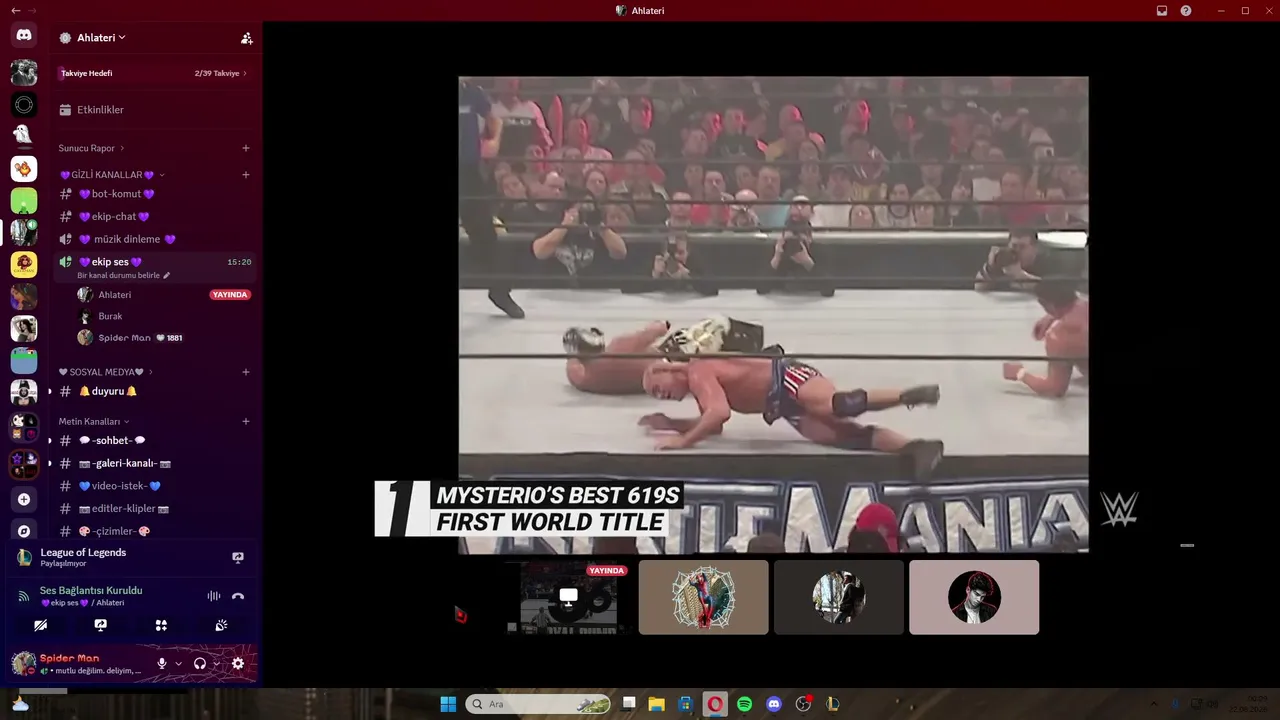Viewport: 1280px width, 720px height.
Task: Select user Burak in the voice channel
Action: pyautogui.click(x=163, y=316)
